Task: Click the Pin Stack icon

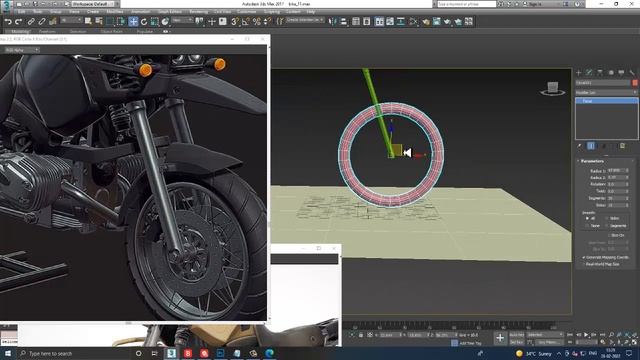Action: [579, 146]
